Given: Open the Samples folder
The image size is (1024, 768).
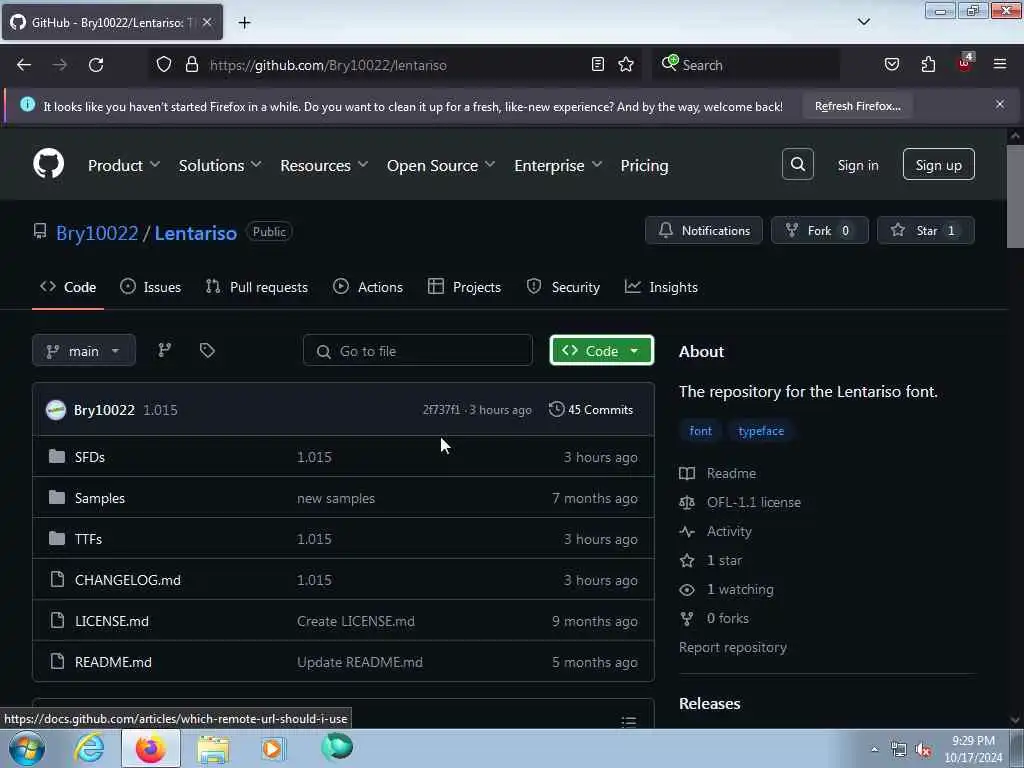Looking at the screenshot, I should pyautogui.click(x=99, y=498).
